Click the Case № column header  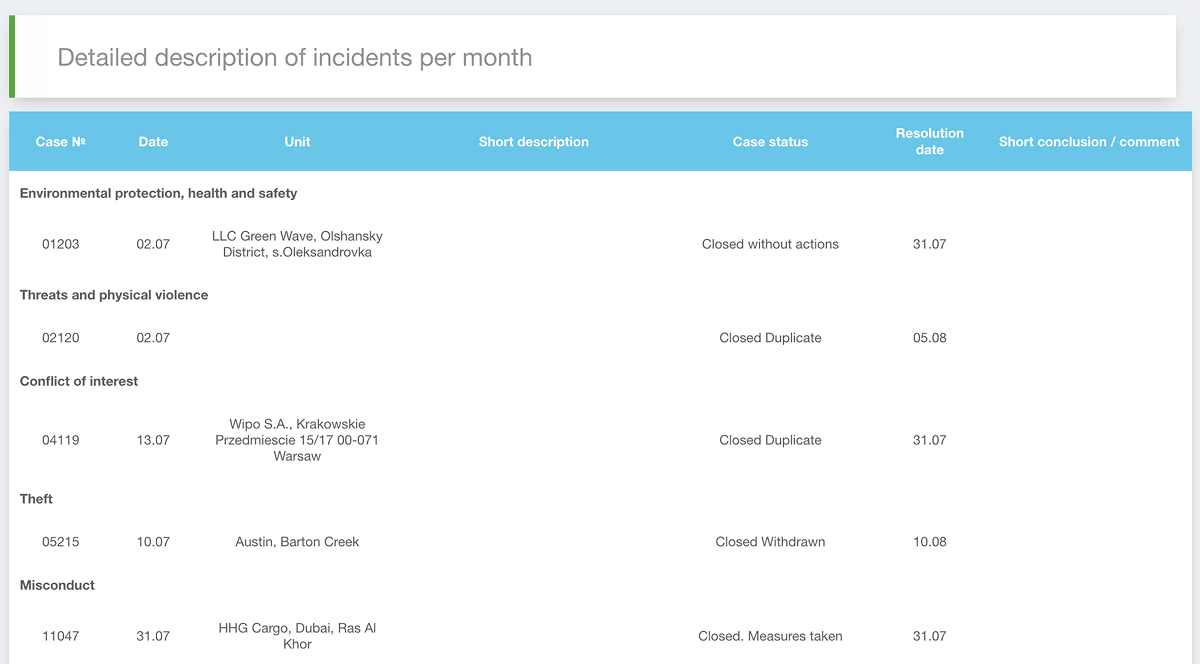tap(60, 142)
